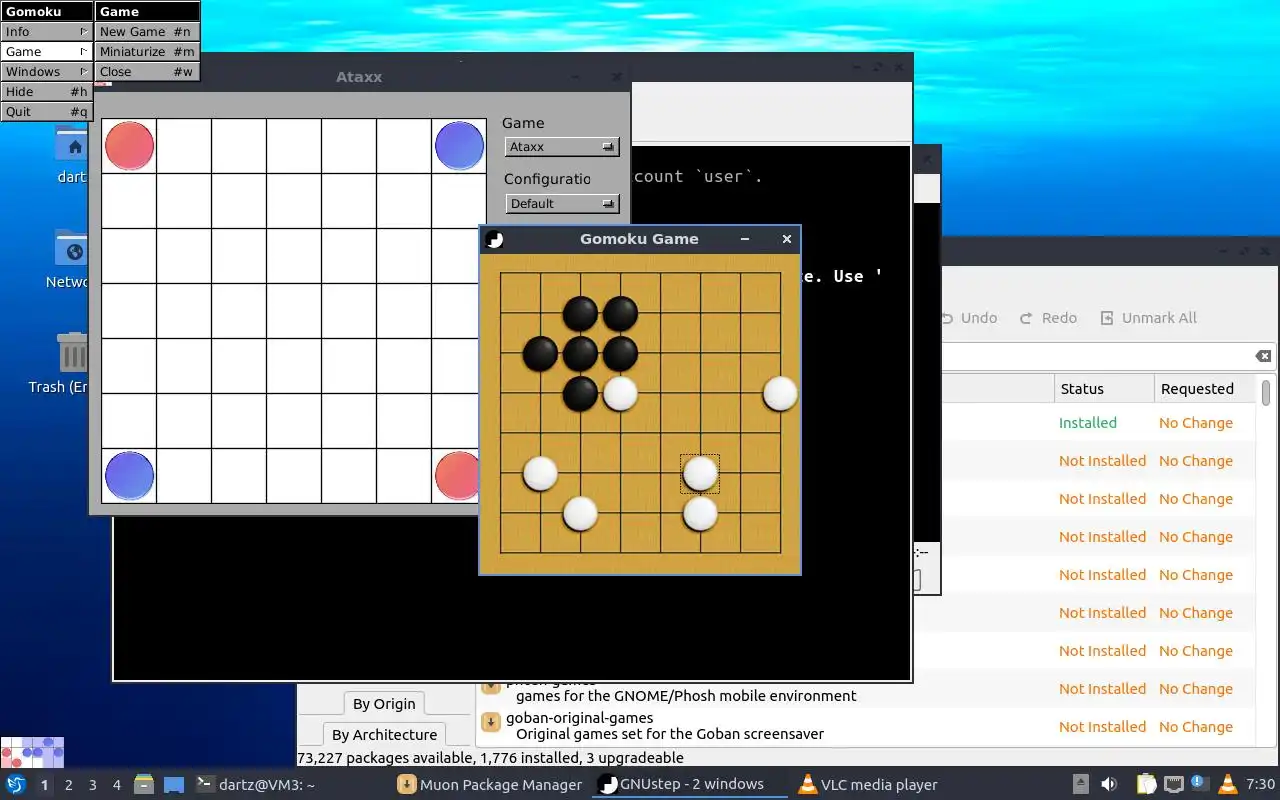Sort by the Status column header in Muon
The width and height of the screenshot is (1280, 800).
(1103, 389)
